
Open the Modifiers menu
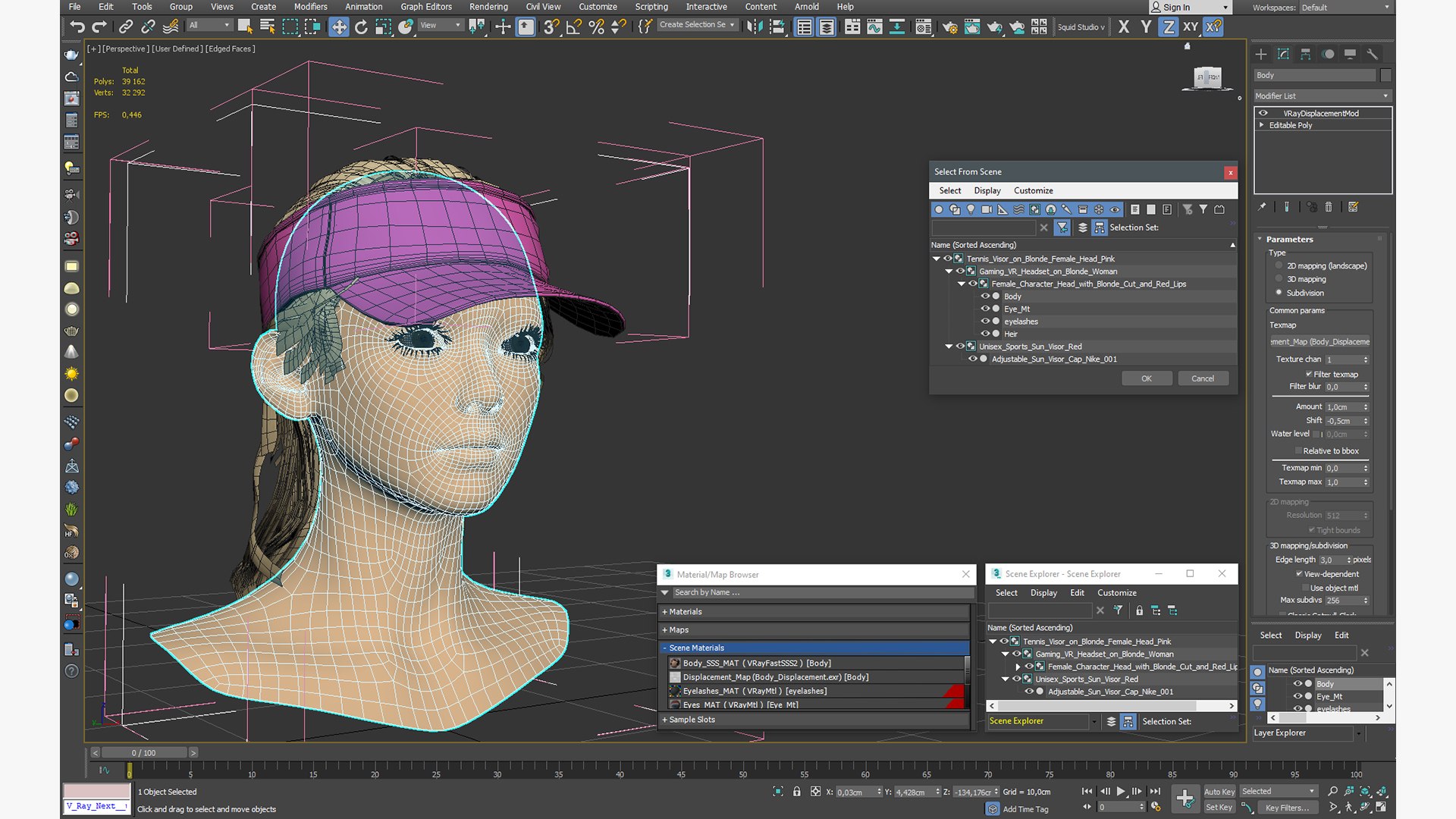pos(311,7)
